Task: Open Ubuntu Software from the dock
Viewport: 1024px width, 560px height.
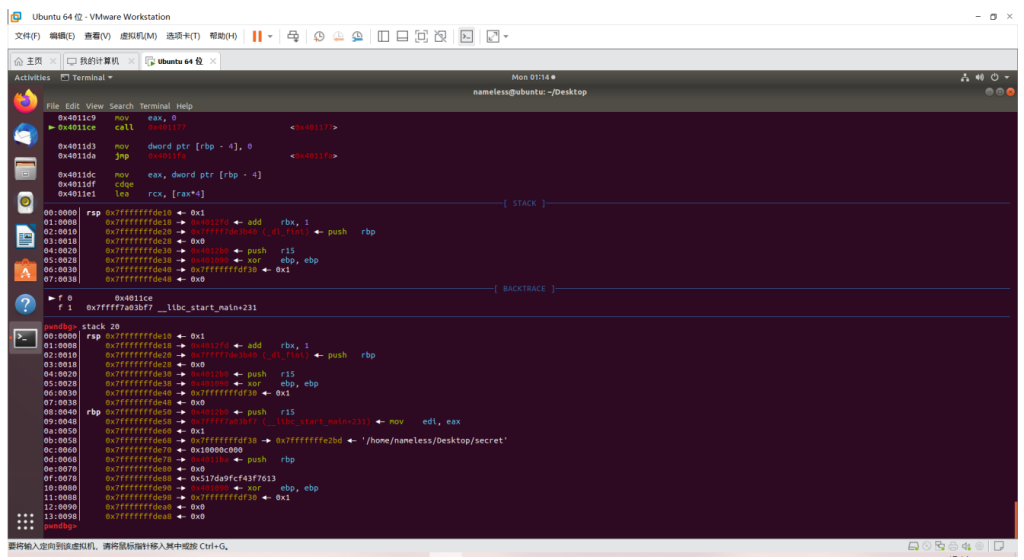Action: click(x=25, y=271)
